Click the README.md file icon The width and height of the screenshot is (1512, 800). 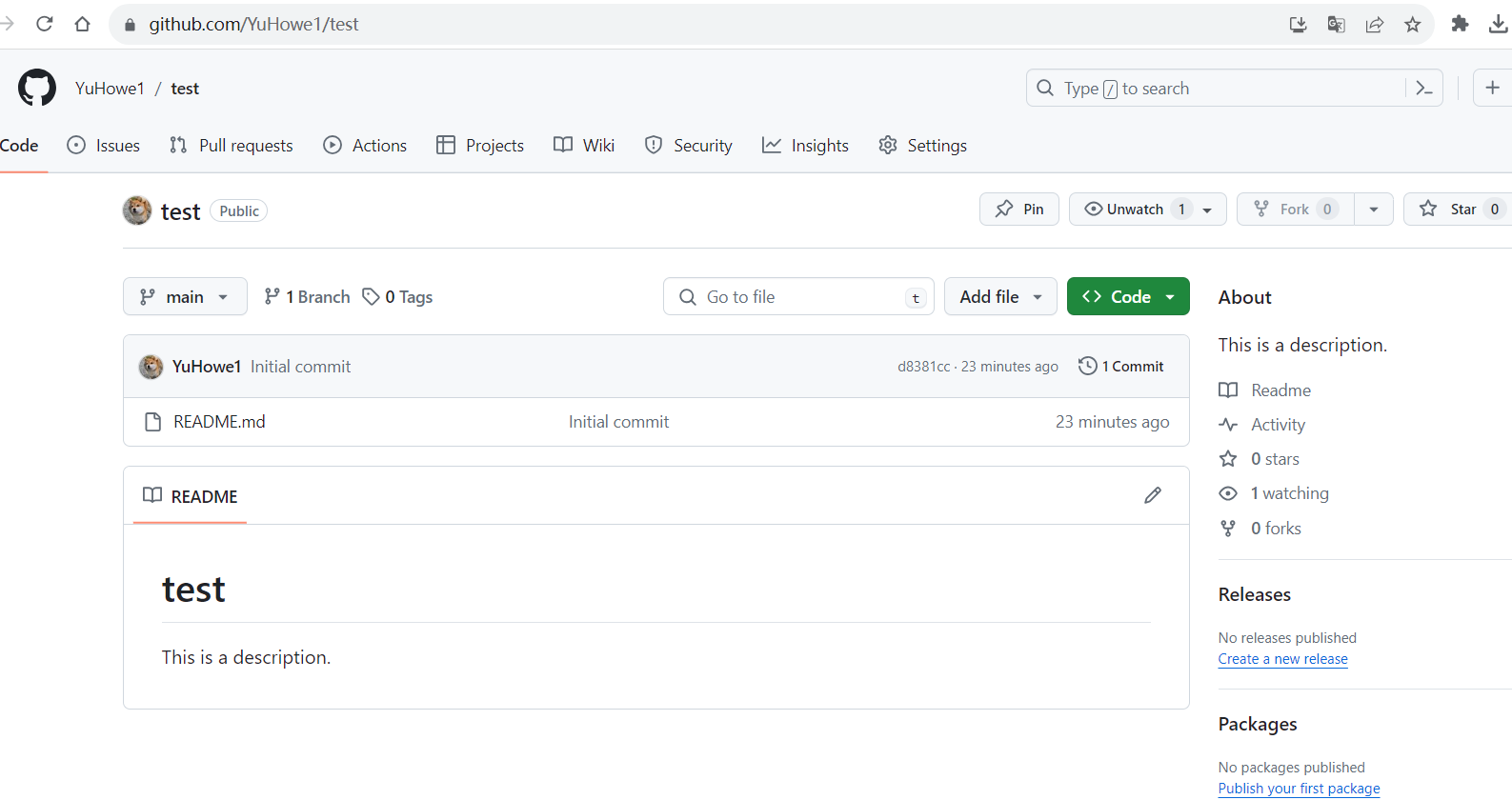coord(152,422)
